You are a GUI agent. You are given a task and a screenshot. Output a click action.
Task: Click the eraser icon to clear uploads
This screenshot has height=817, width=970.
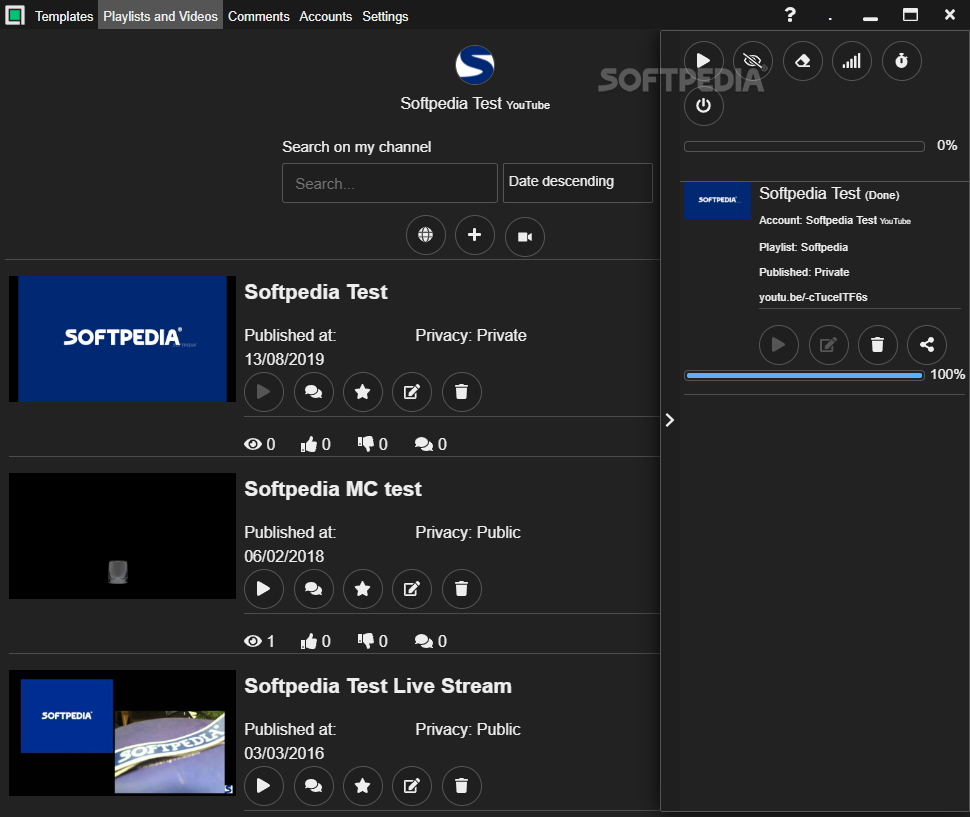(x=803, y=61)
